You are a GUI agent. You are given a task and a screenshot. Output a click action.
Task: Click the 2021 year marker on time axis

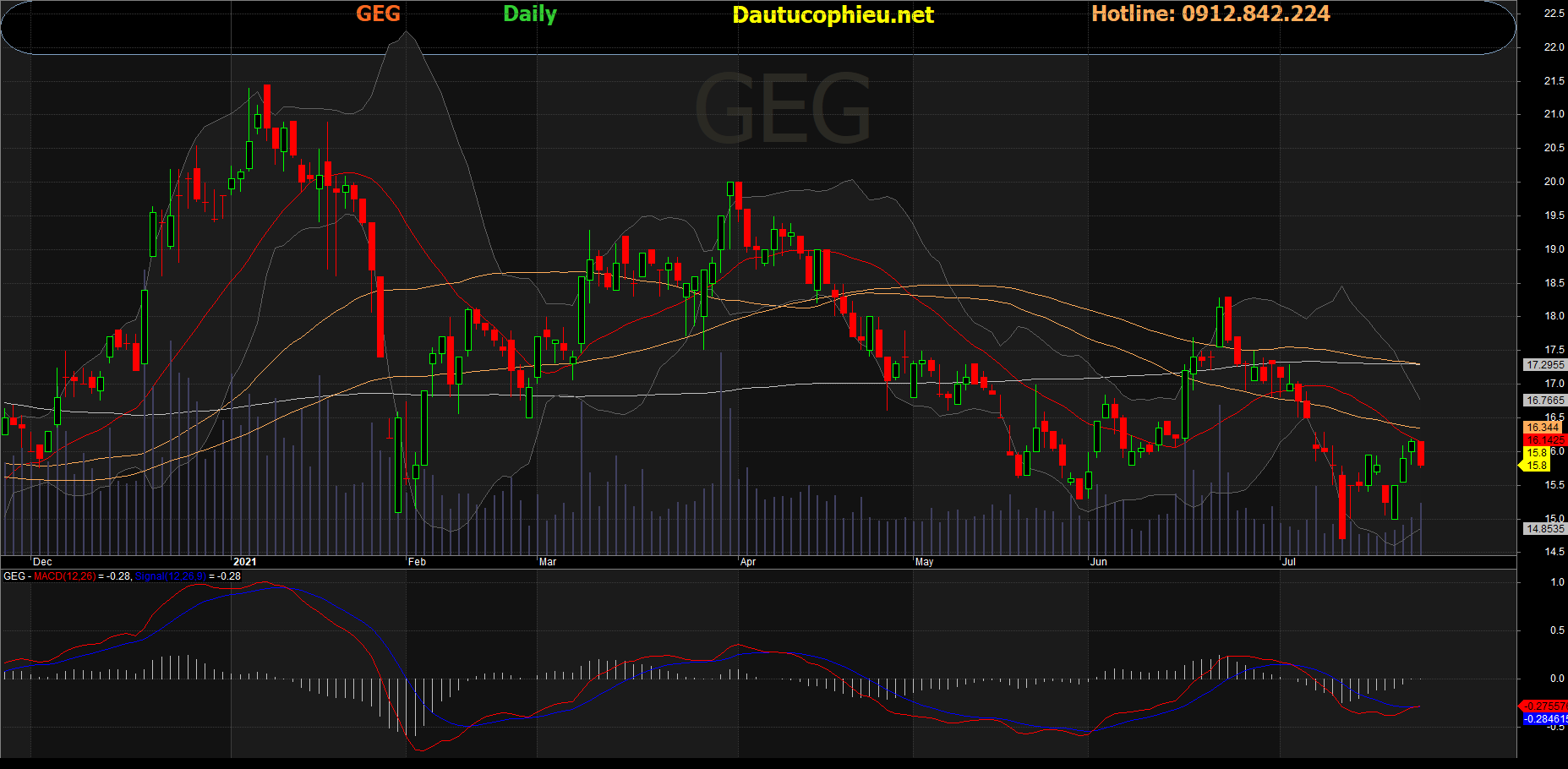tap(244, 562)
